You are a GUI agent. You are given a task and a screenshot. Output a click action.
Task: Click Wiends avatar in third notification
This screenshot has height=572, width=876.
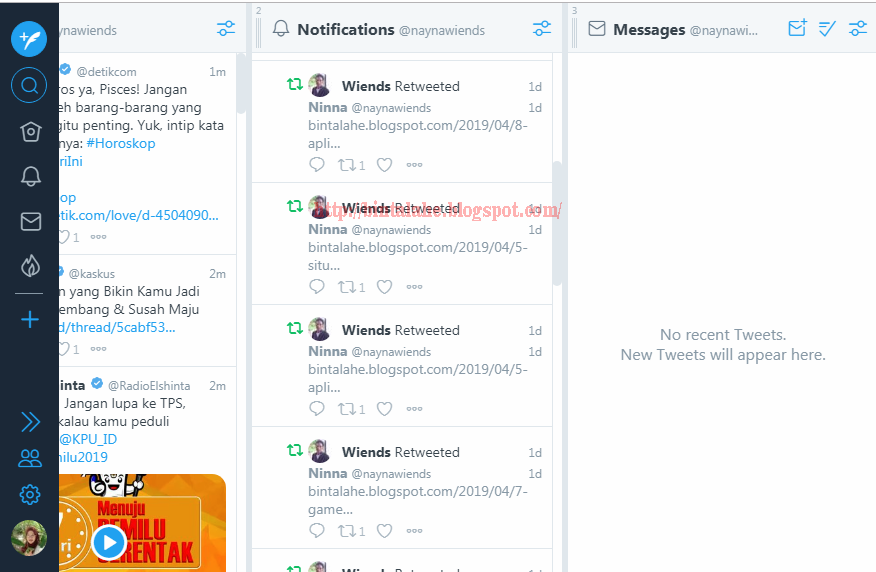point(320,330)
